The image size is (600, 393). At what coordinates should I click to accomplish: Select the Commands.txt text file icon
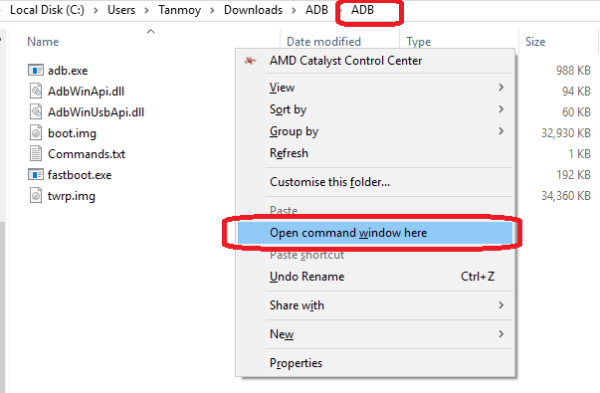tap(36, 153)
